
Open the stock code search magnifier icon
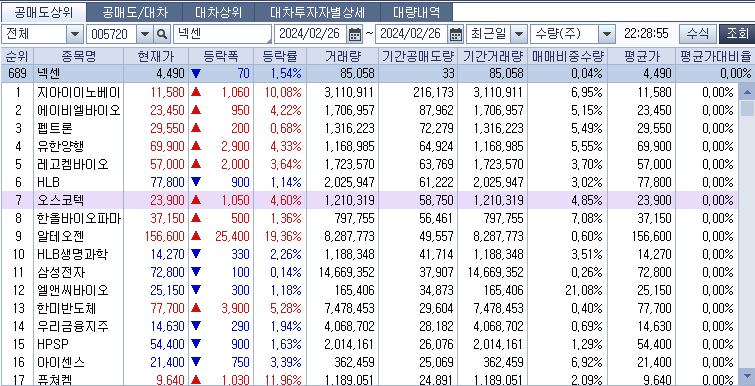[x=162, y=34]
